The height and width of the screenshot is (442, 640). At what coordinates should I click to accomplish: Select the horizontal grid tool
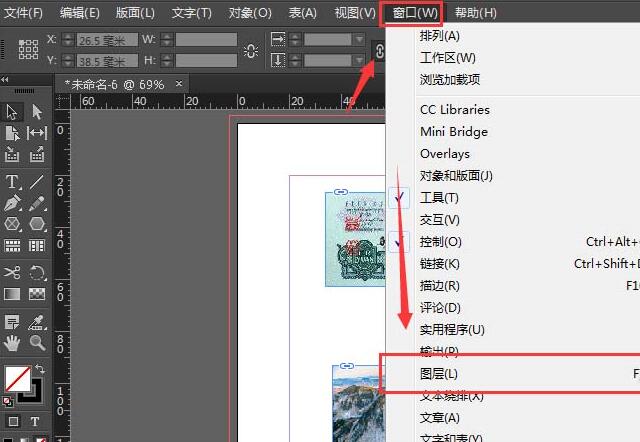[12, 246]
